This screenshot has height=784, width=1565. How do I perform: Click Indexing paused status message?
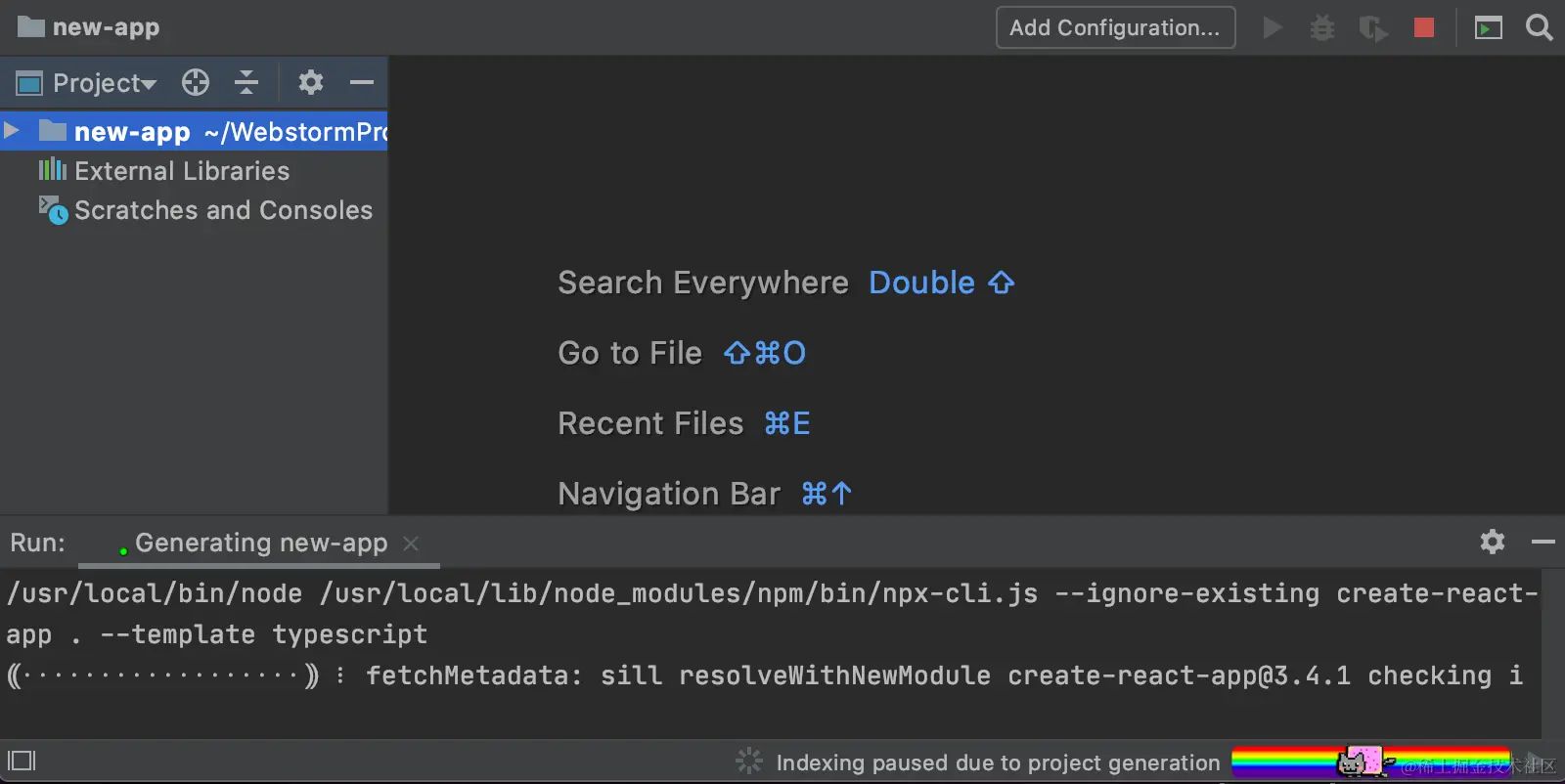pos(998,762)
